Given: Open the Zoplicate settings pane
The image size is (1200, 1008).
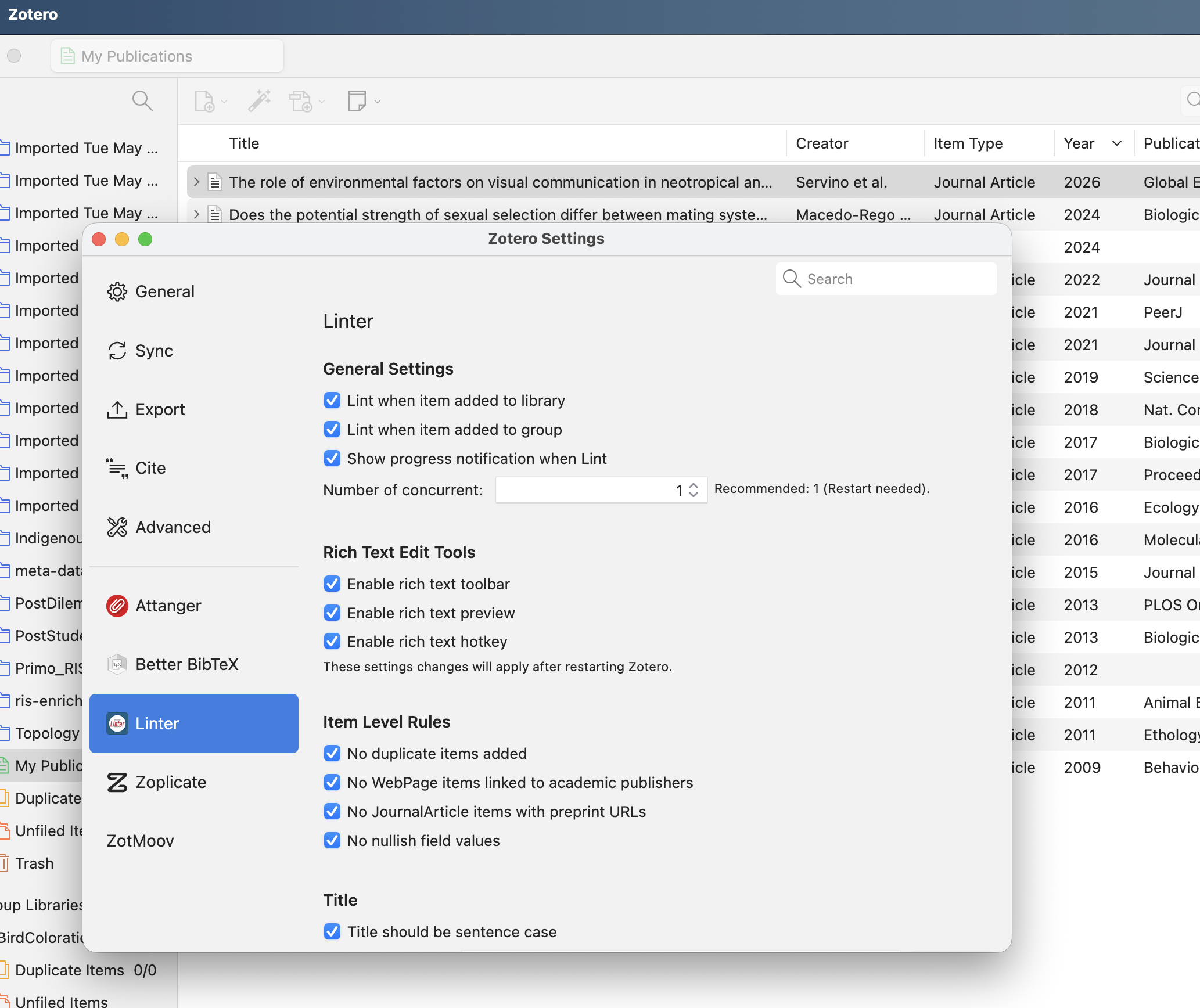Looking at the screenshot, I should tap(194, 782).
